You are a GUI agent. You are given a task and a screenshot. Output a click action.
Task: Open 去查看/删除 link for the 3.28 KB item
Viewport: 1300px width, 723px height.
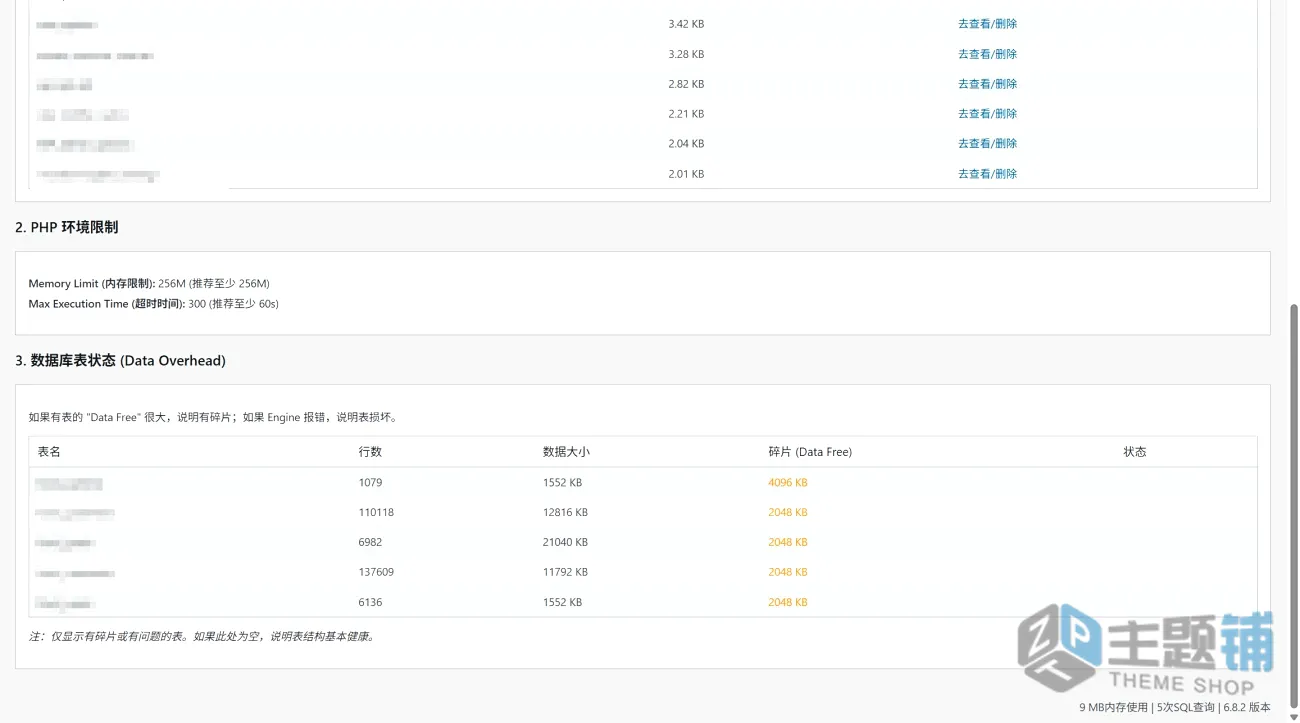pos(987,54)
